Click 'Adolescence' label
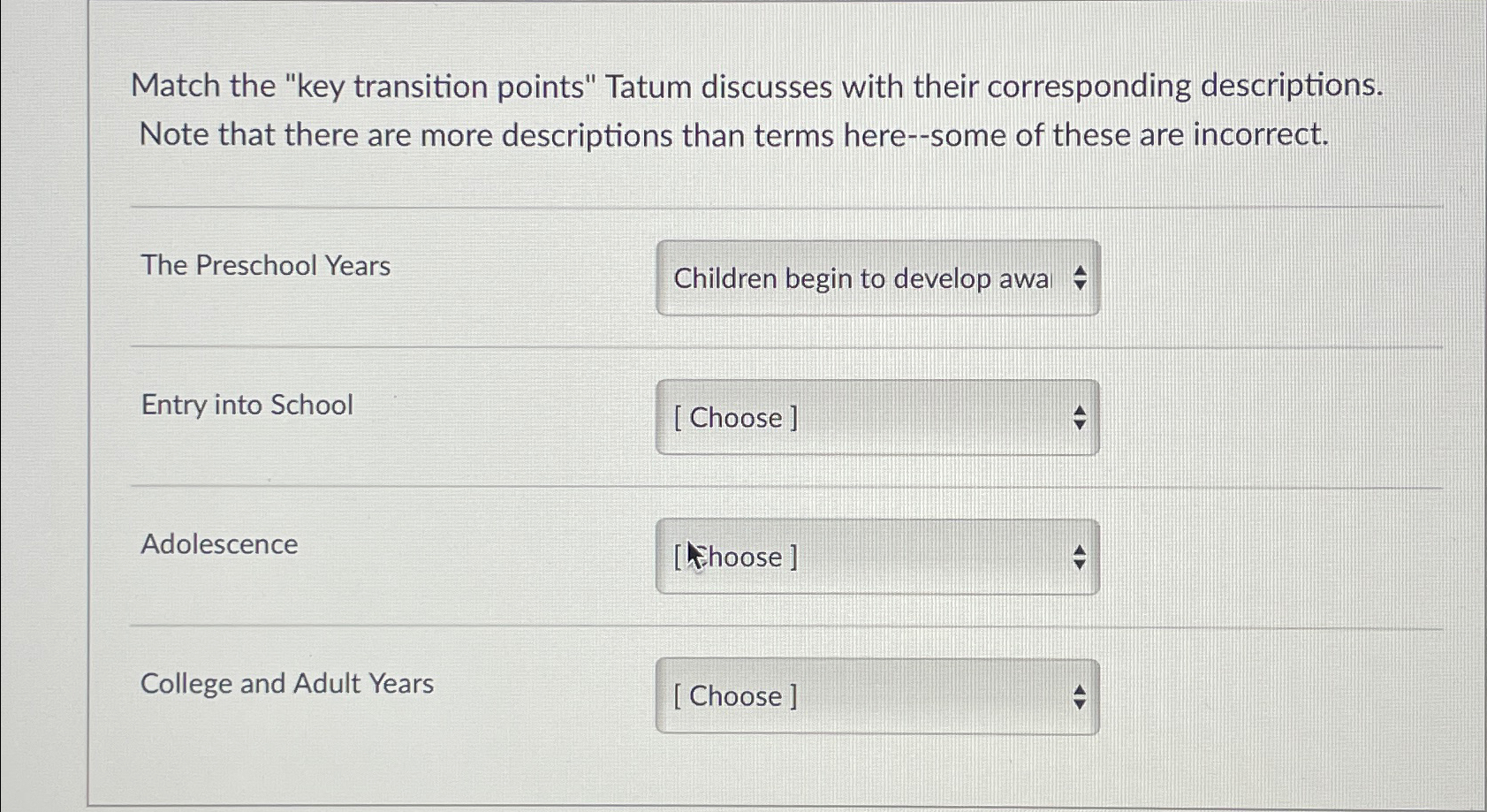Viewport: 1487px width, 812px height. pos(219,544)
